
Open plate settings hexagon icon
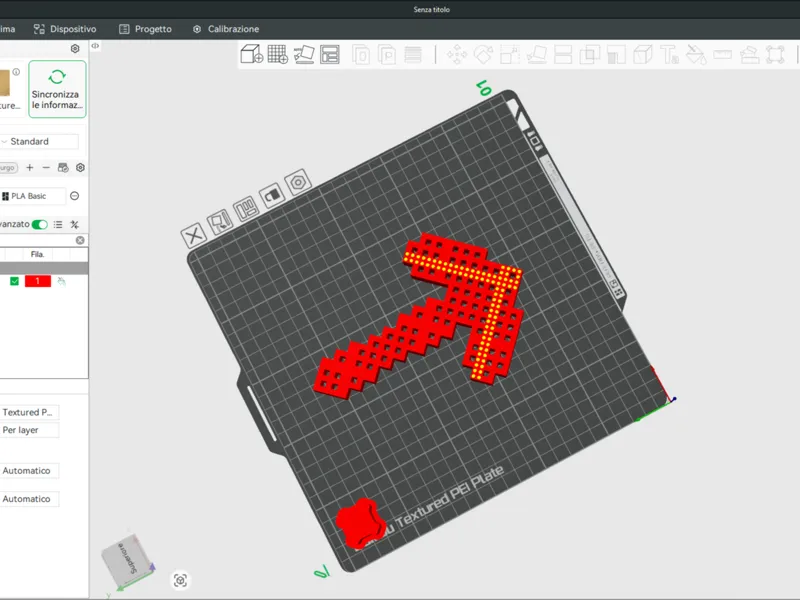[298, 182]
